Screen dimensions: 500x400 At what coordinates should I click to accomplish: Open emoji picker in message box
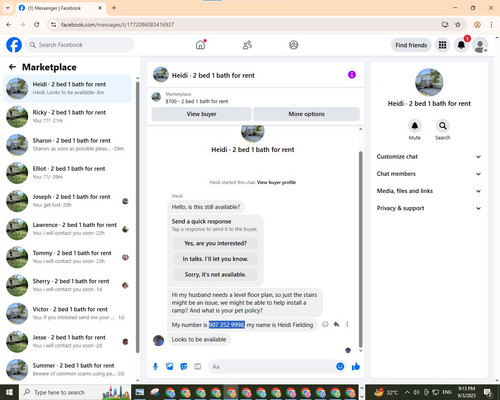point(340,366)
